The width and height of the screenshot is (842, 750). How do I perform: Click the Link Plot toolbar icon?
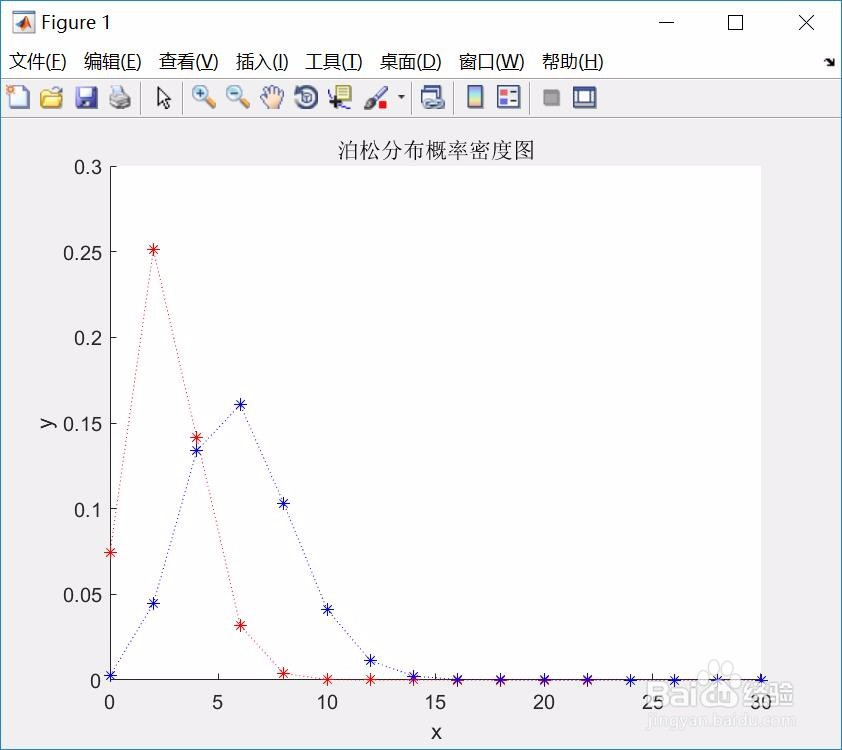[x=431, y=97]
